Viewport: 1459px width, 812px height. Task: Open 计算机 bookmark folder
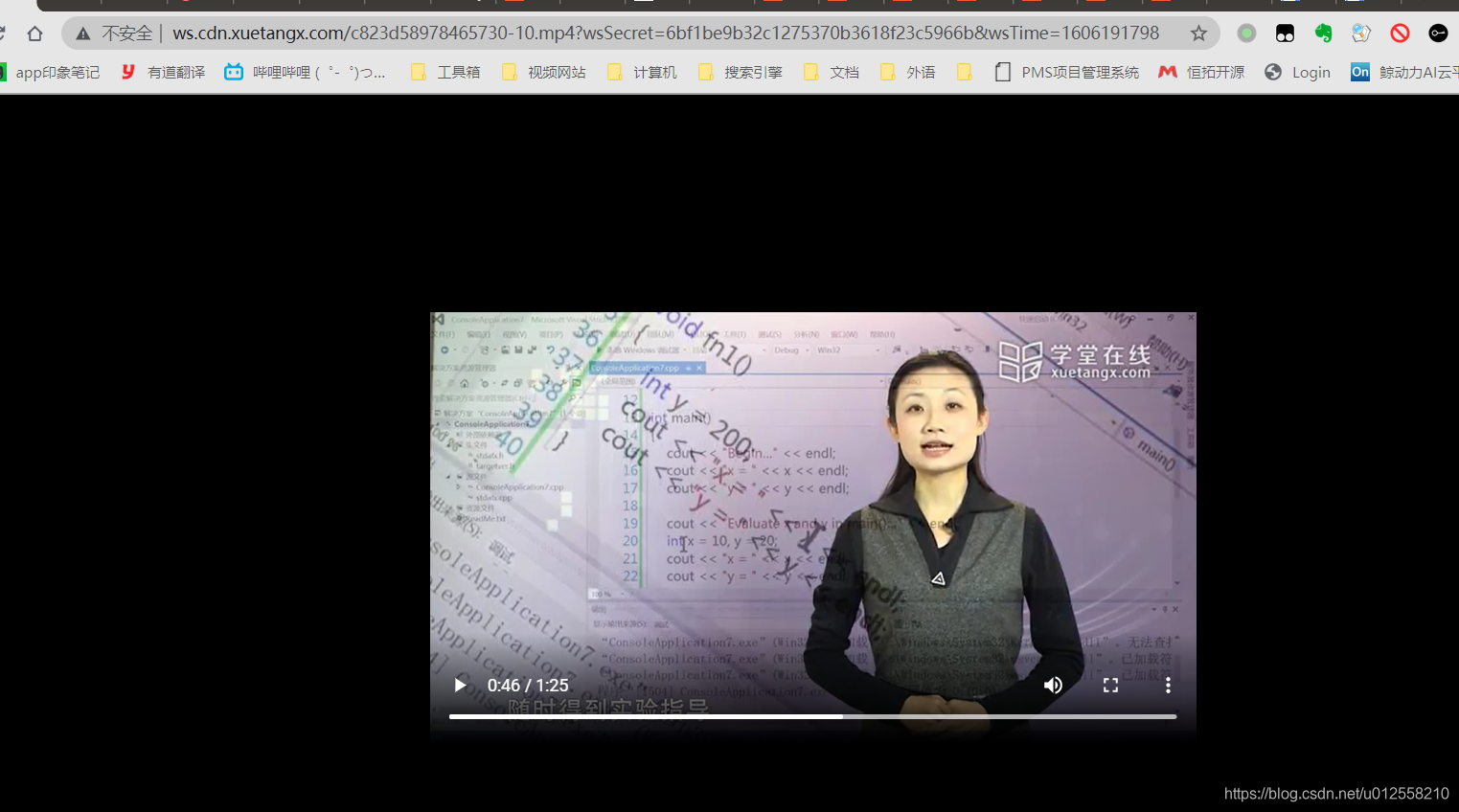pyautogui.click(x=642, y=72)
